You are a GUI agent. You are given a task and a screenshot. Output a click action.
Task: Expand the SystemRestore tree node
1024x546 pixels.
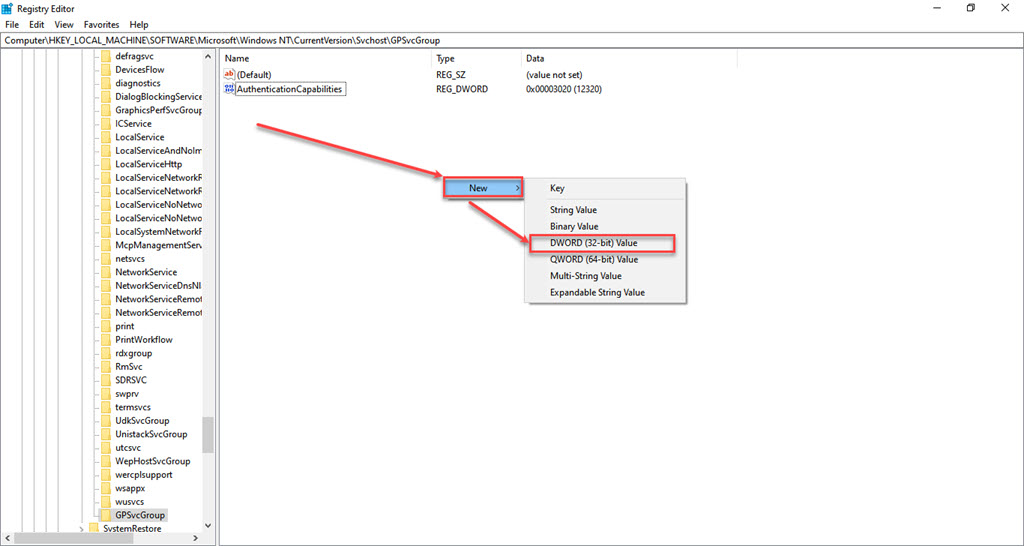pos(81,528)
